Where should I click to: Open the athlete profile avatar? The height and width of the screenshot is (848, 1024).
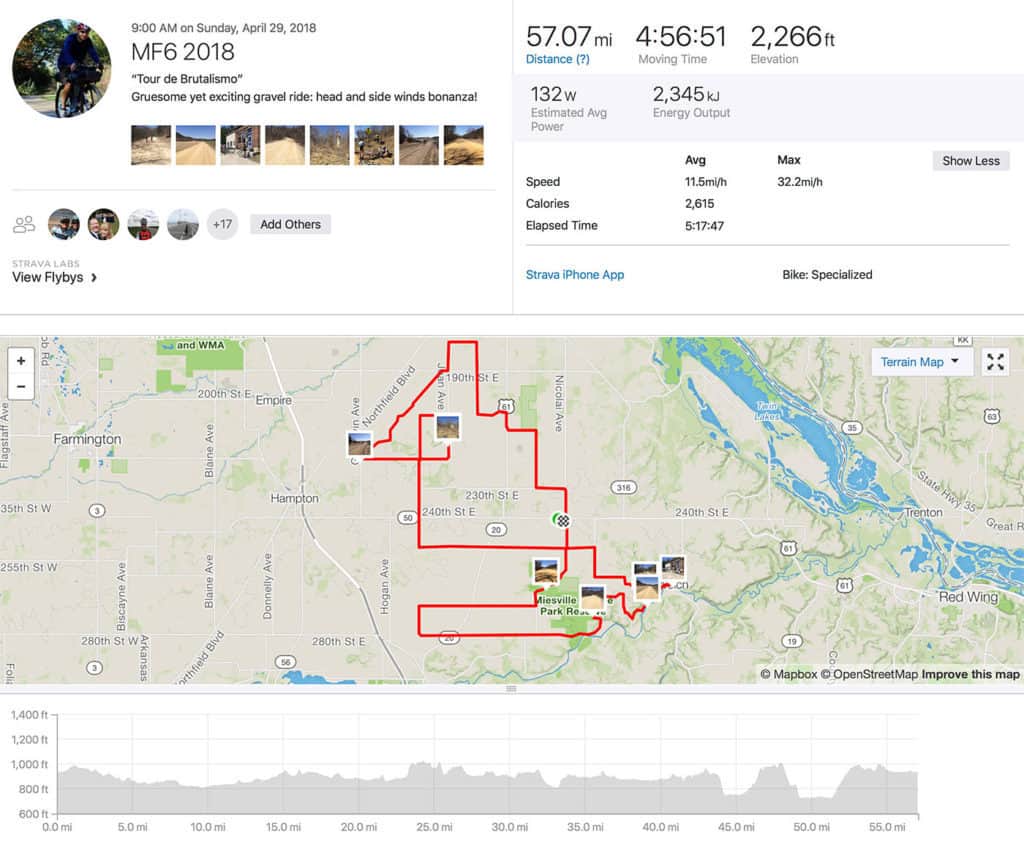point(61,68)
